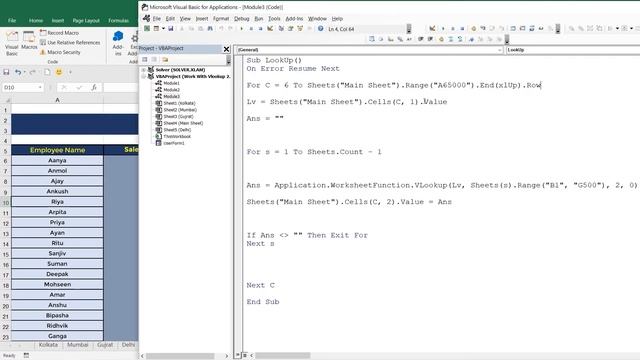Open the VBA Tools menu
This screenshot has height=360, width=640.
274,19
